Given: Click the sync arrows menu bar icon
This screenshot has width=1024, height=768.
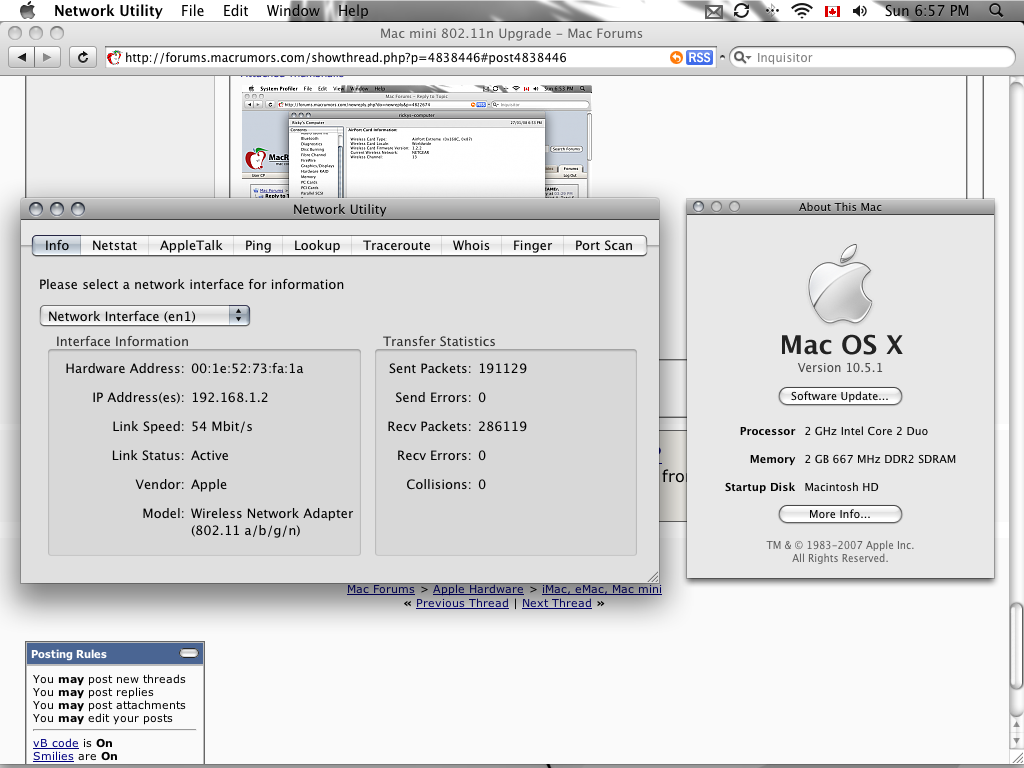Looking at the screenshot, I should (742, 11).
